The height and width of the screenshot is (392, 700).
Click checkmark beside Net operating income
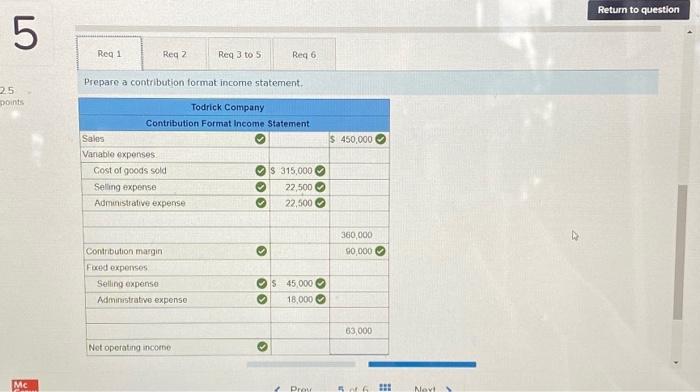262,346
